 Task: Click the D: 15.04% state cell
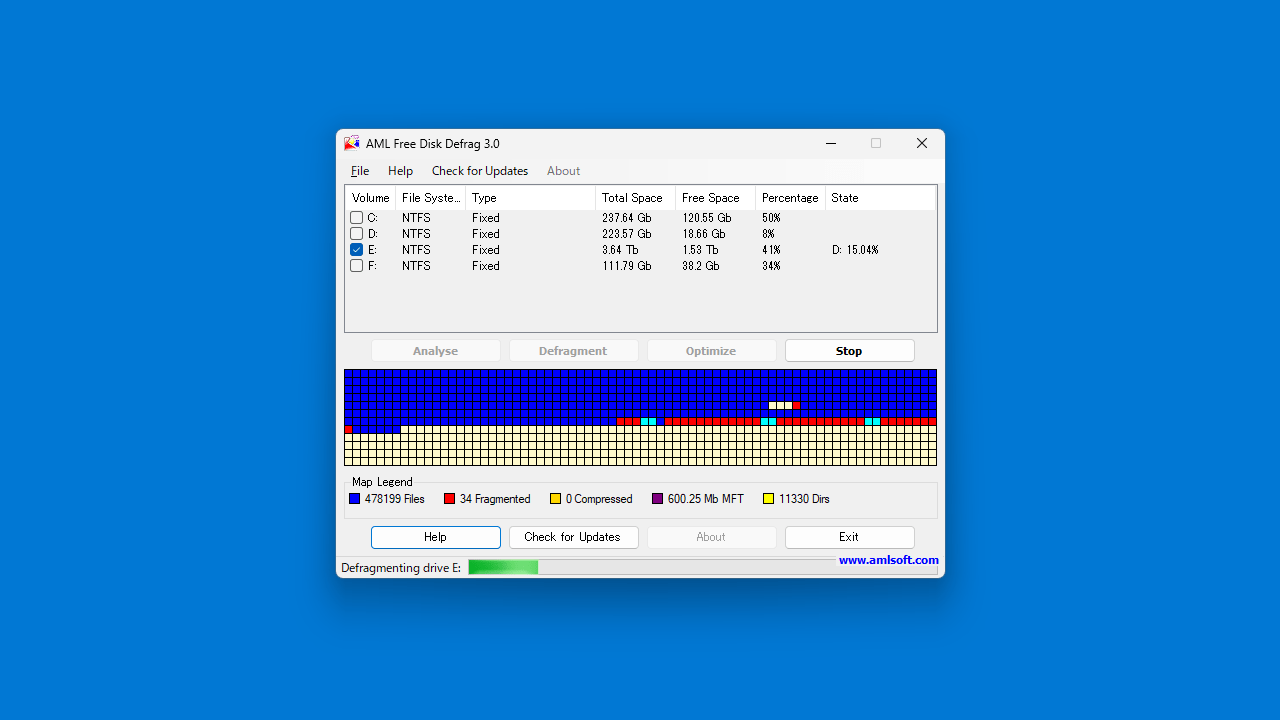coord(855,250)
